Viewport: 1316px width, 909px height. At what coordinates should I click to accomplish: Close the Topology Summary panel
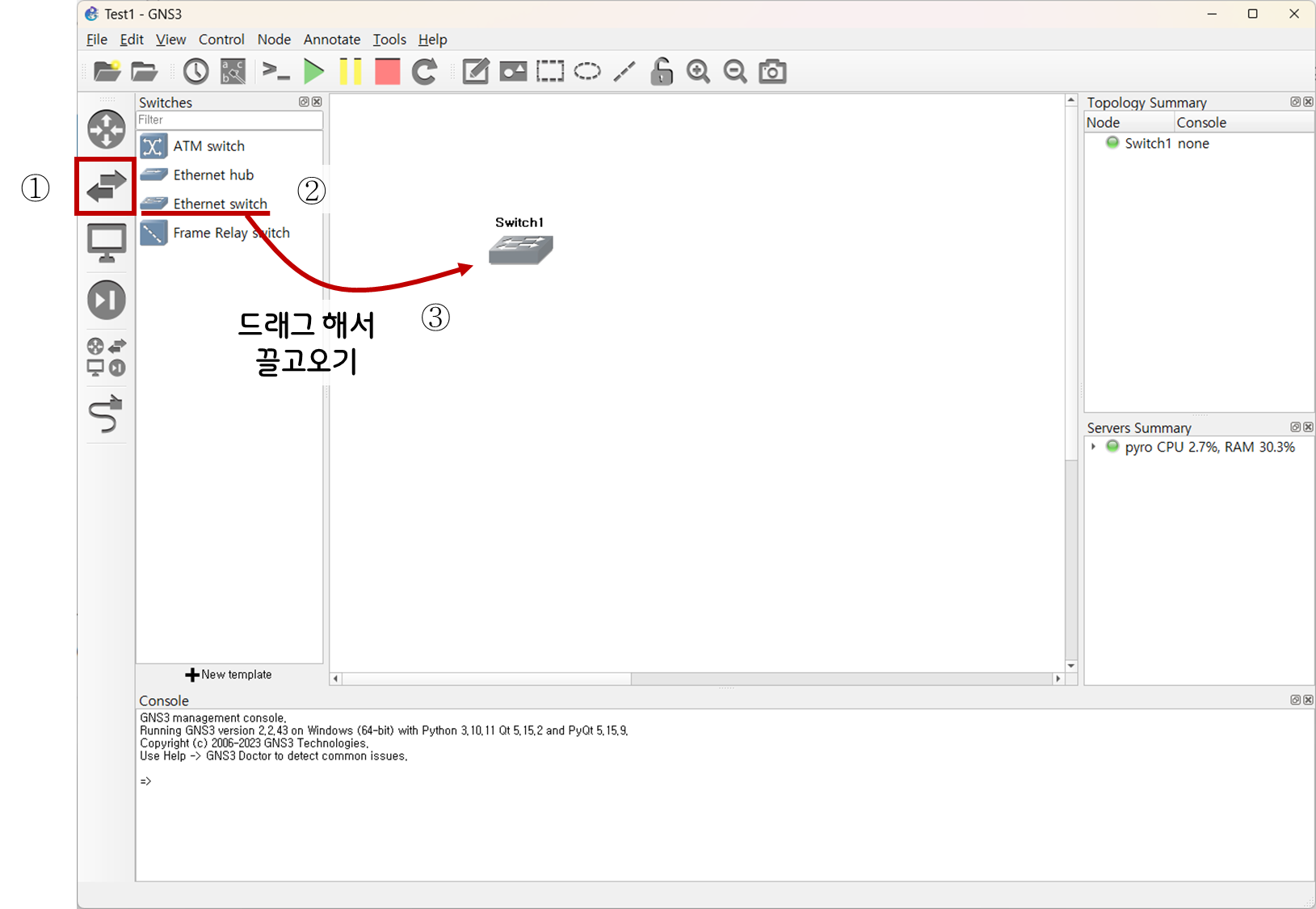(1308, 102)
